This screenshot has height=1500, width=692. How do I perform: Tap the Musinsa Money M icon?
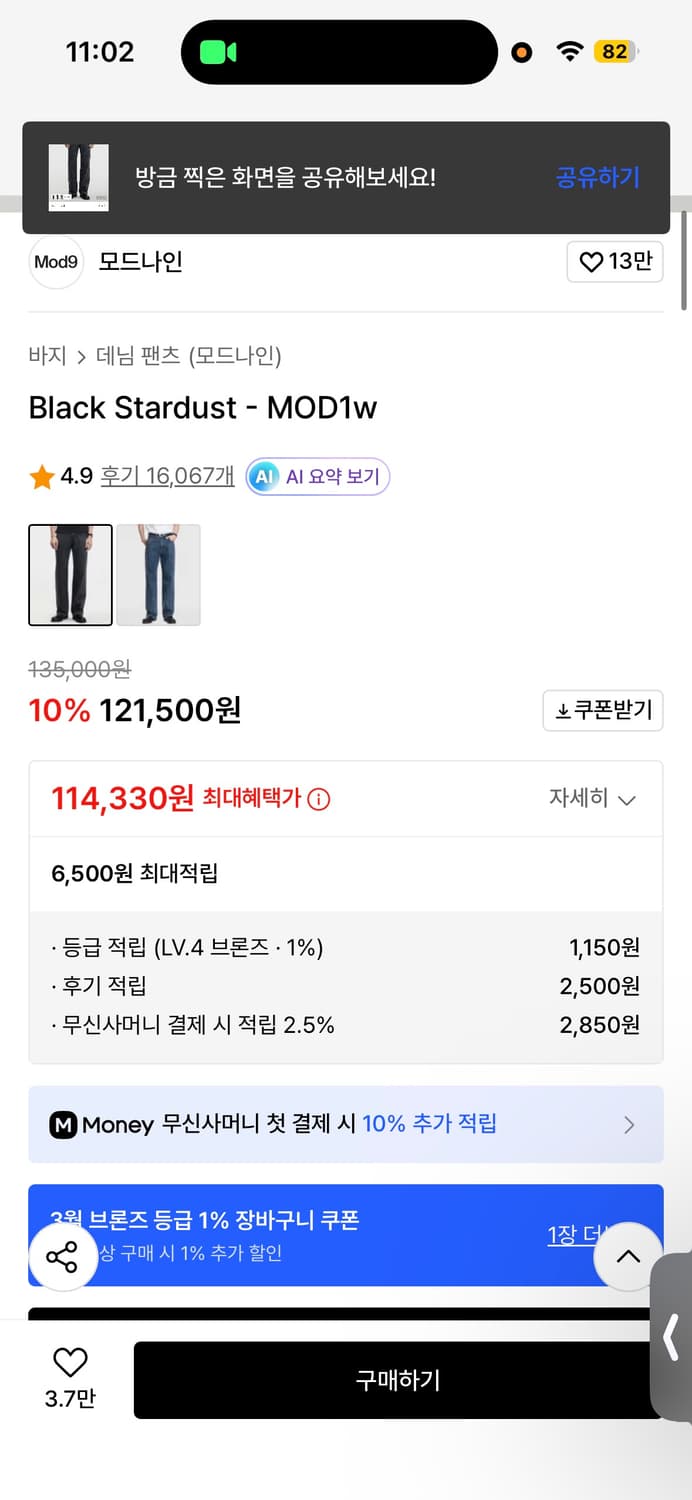(x=65, y=1124)
